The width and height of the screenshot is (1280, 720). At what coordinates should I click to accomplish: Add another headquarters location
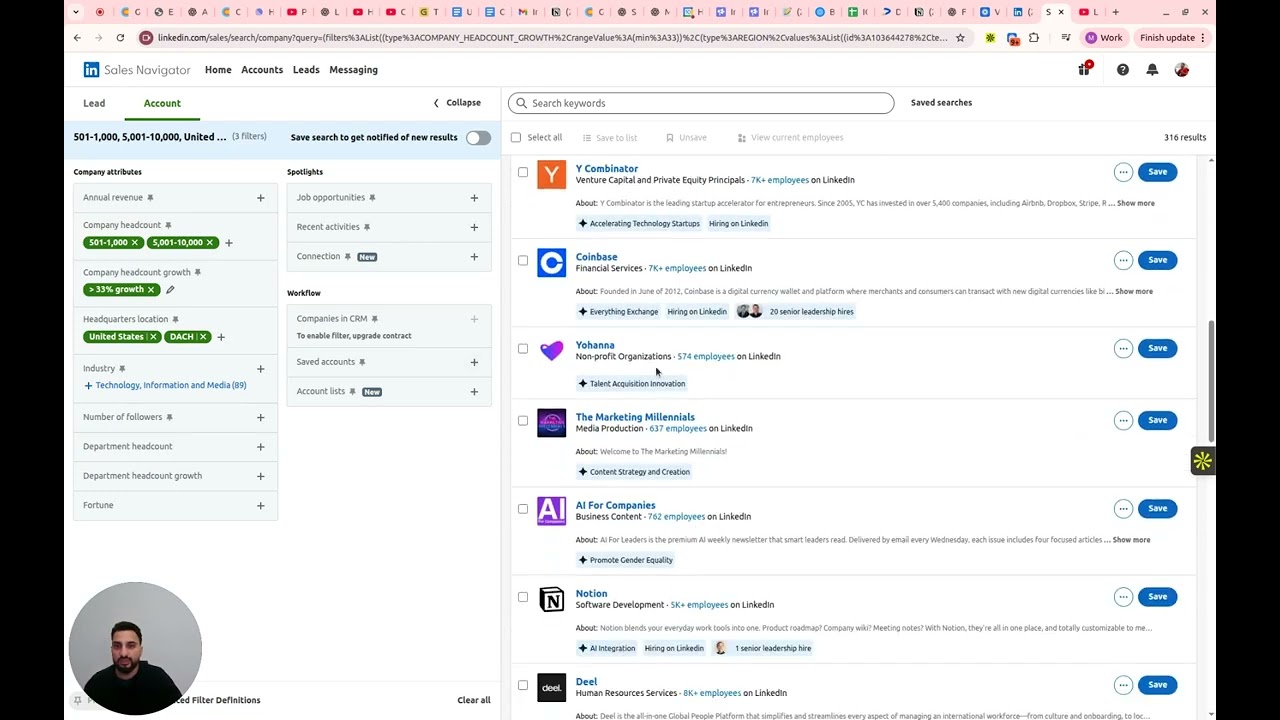(221, 337)
